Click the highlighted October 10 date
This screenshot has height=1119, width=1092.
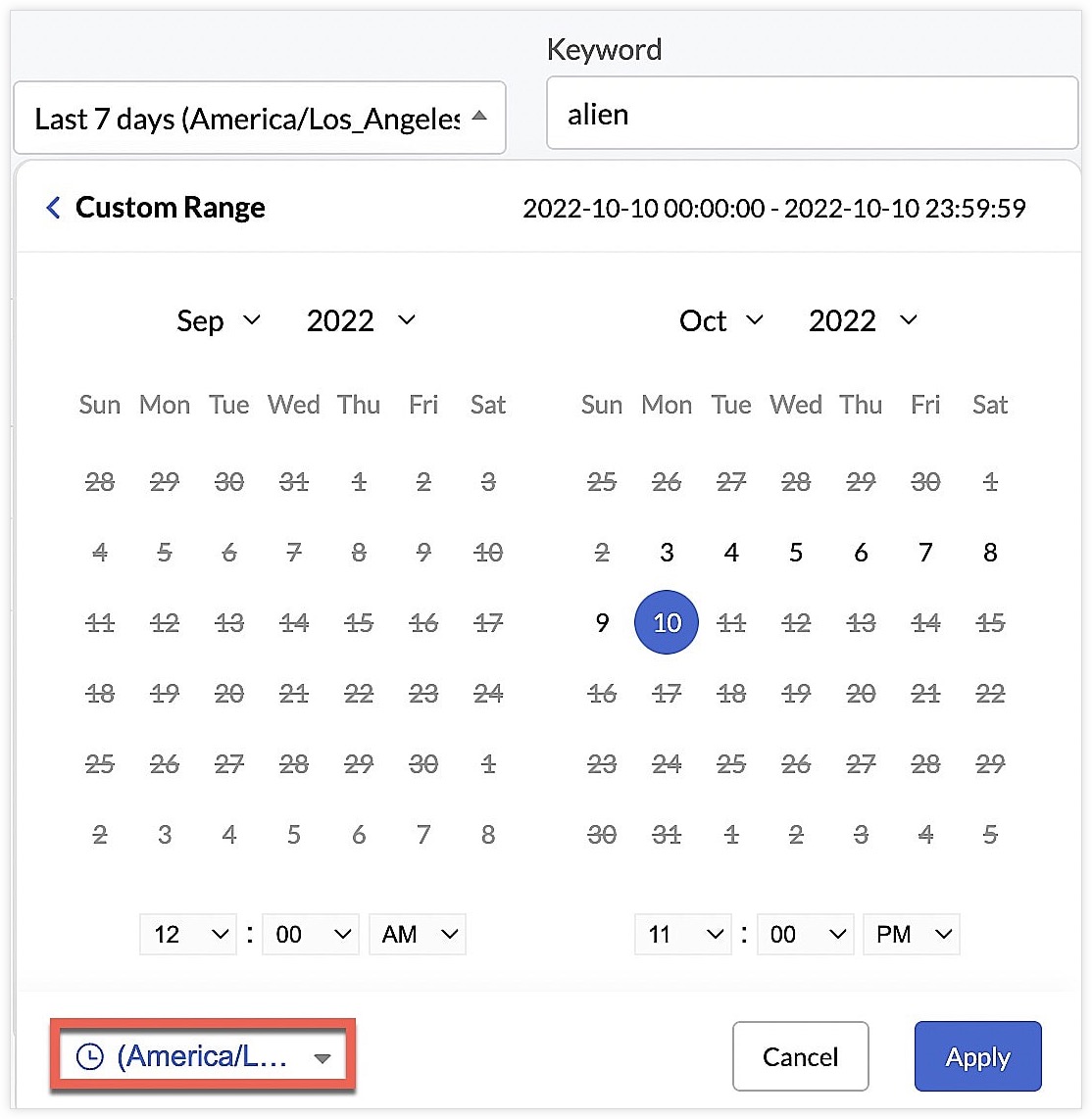pyautogui.click(x=667, y=622)
